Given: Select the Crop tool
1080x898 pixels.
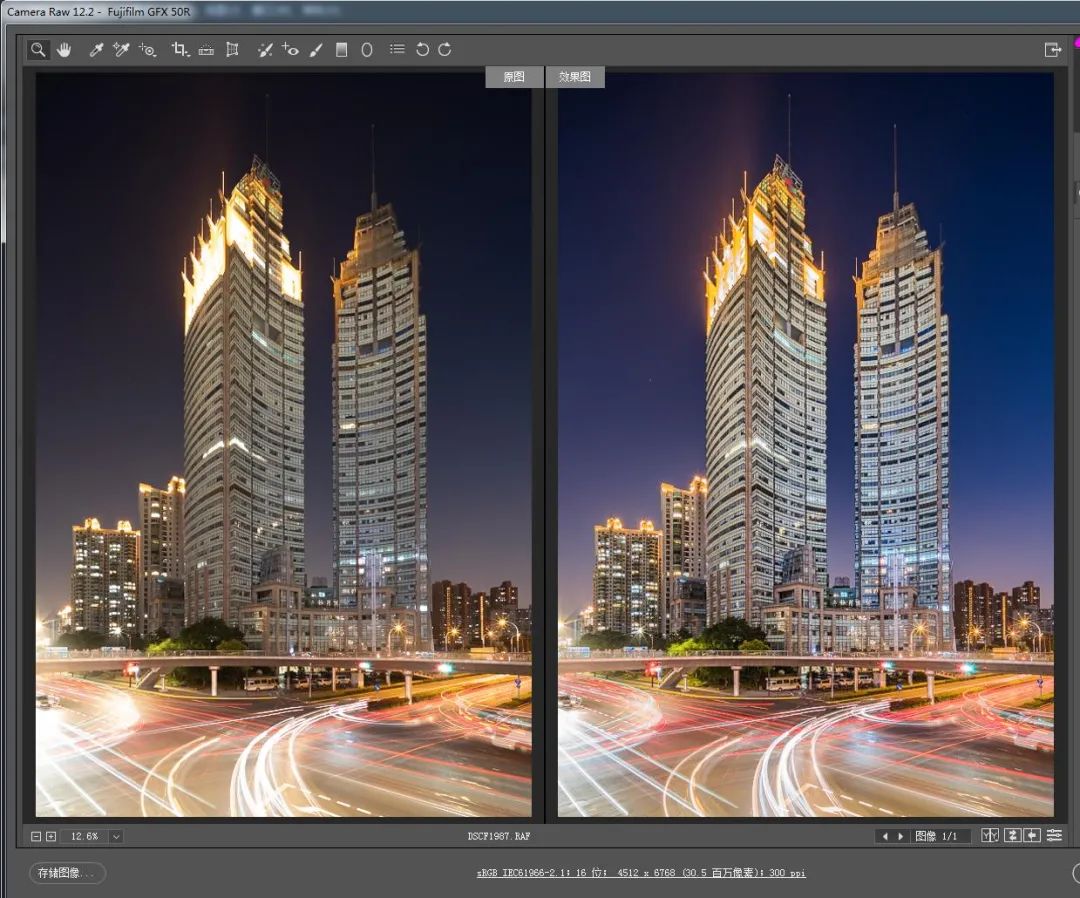Looking at the screenshot, I should (180, 50).
